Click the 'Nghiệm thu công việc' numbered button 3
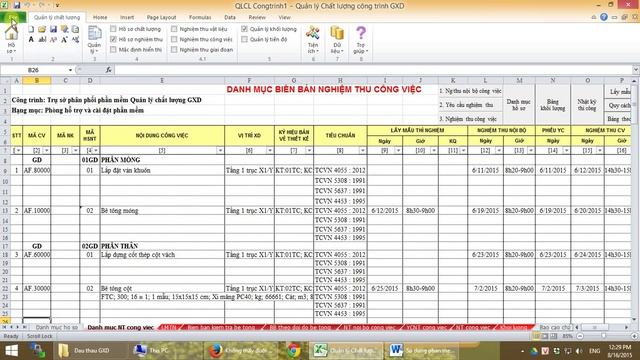 pyautogui.click(x=470, y=119)
